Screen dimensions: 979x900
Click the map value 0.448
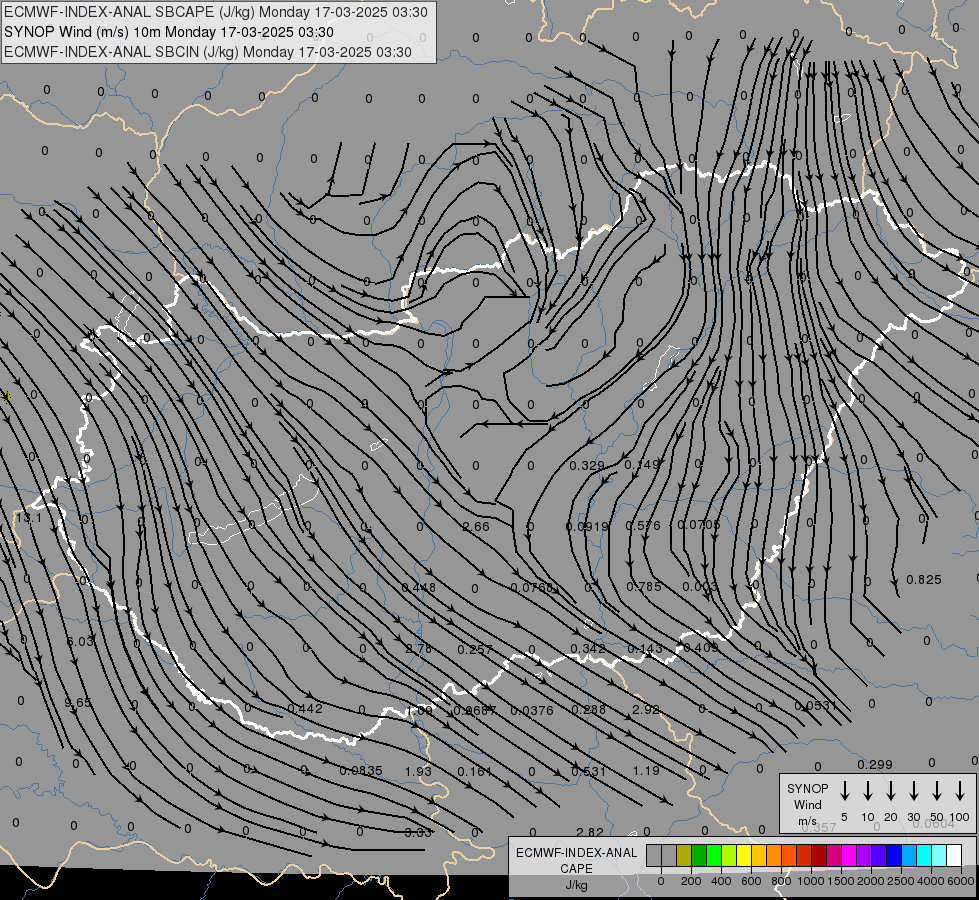pyautogui.click(x=418, y=588)
